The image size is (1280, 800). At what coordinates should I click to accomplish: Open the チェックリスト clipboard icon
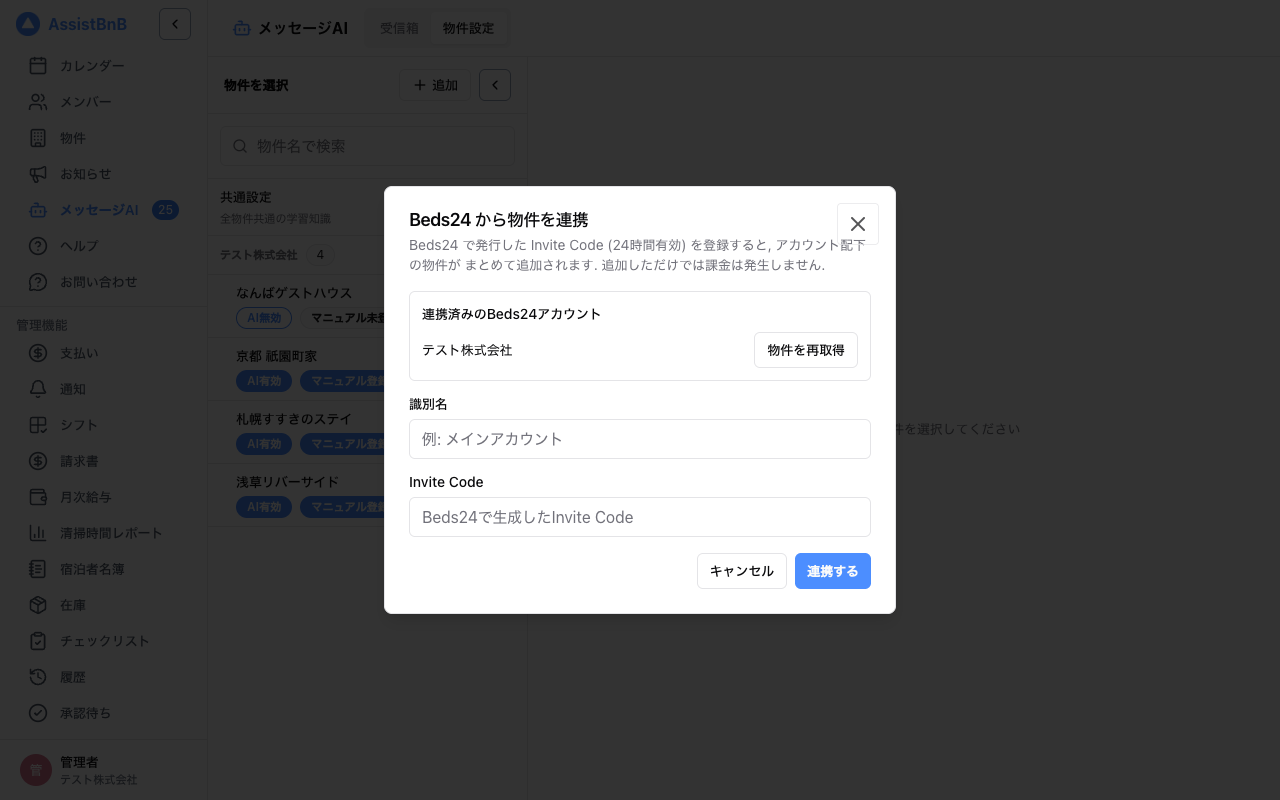click(x=38, y=641)
